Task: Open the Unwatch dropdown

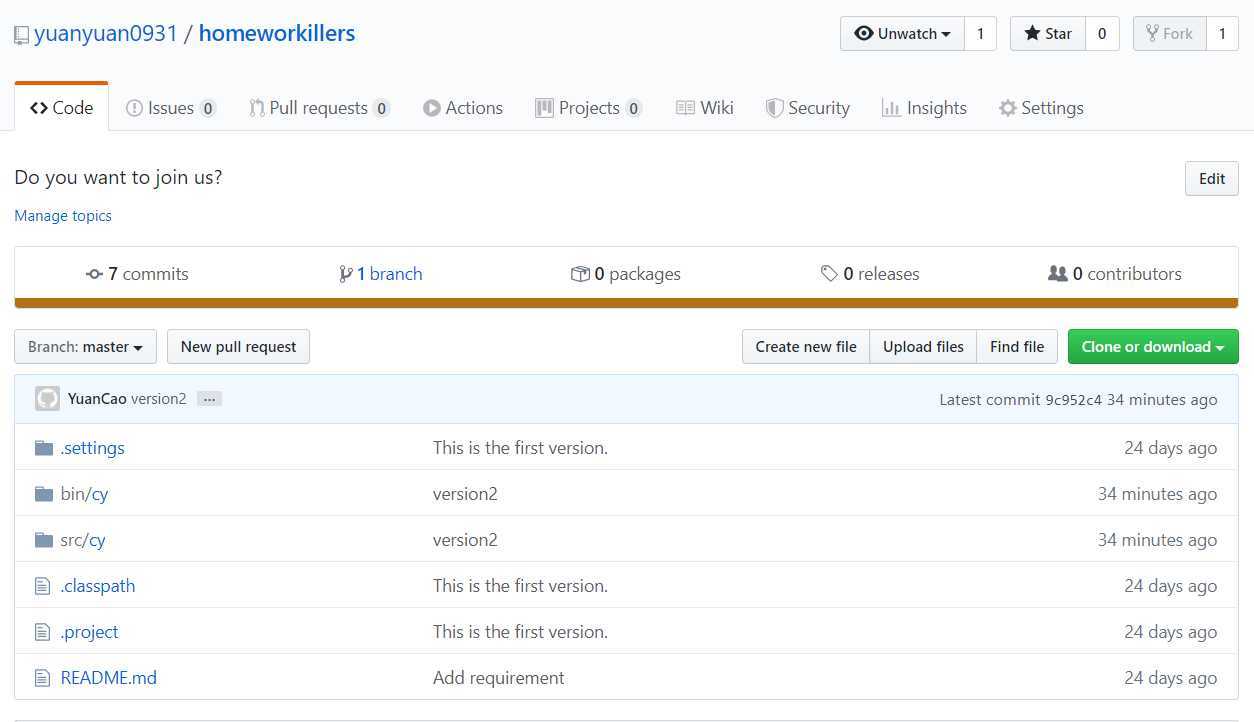Action: tap(902, 34)
